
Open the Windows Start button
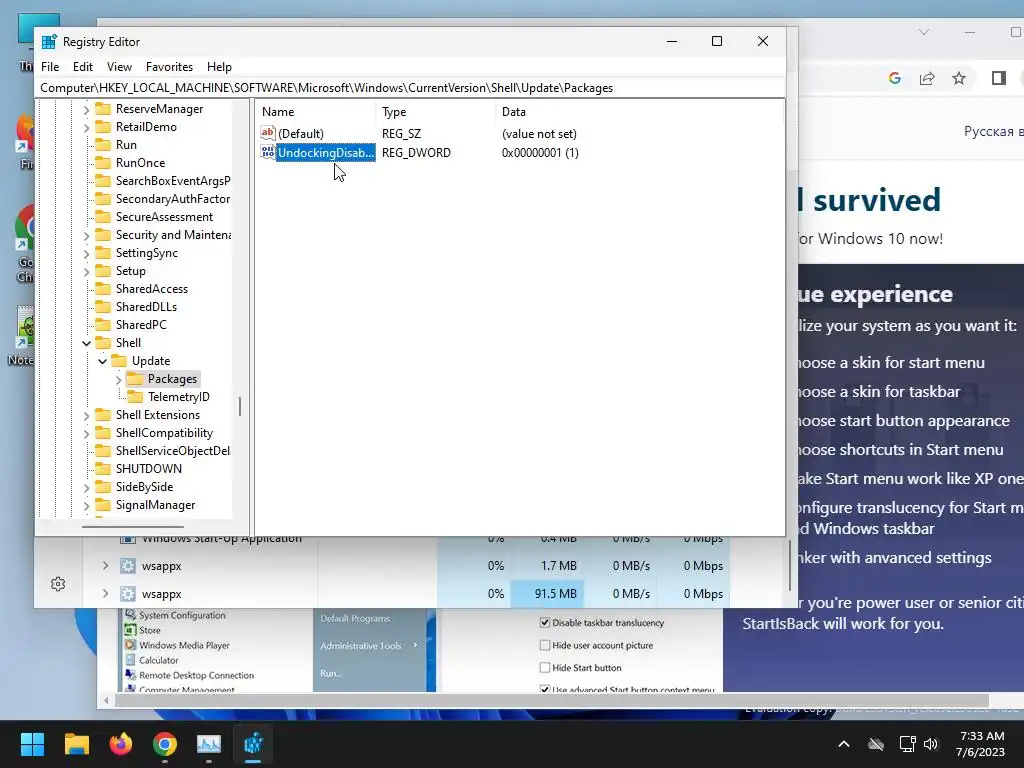click(x=32, y=744)
